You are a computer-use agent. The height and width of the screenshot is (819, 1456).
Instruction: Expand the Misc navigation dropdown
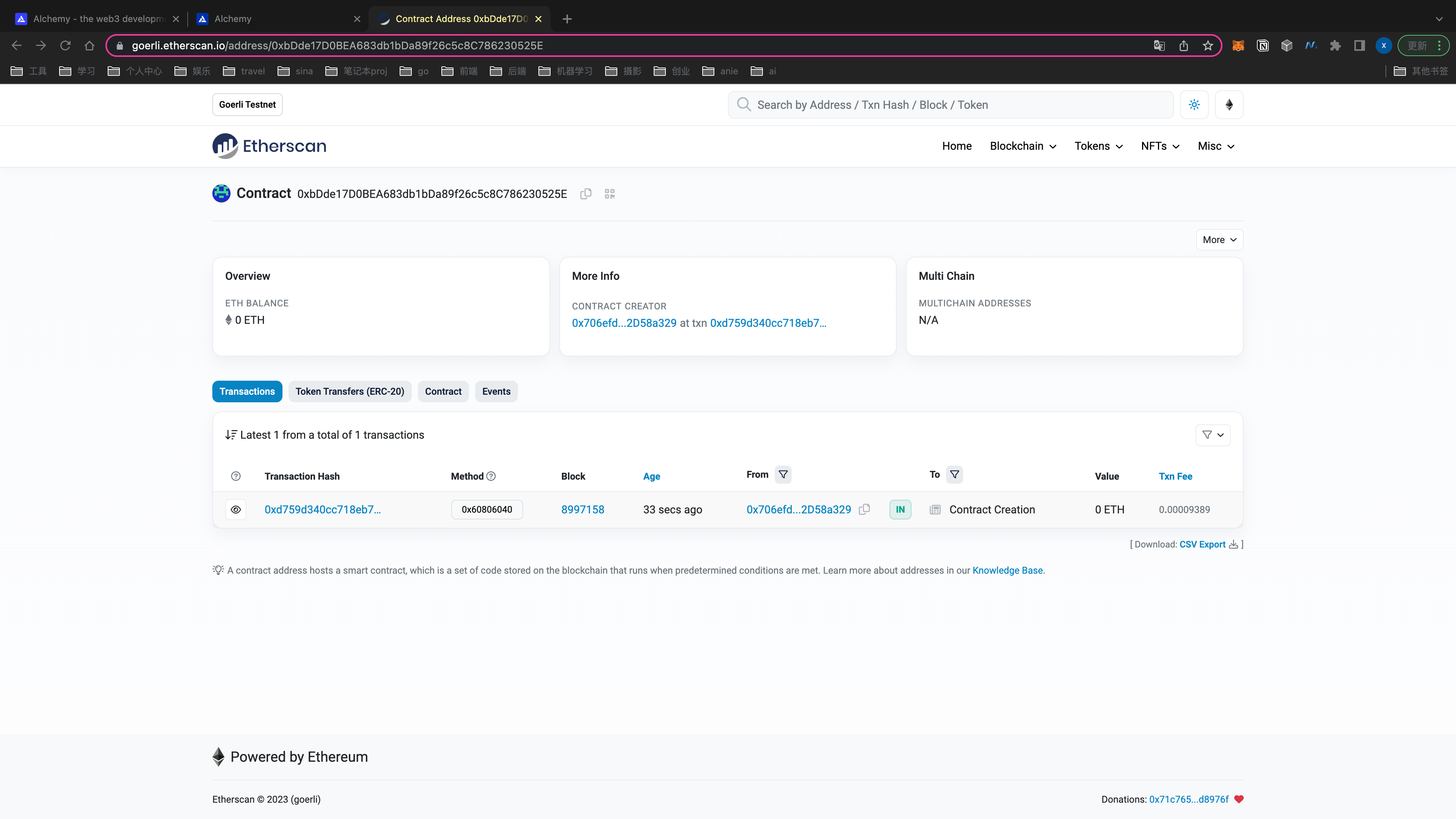(1216, 146)
